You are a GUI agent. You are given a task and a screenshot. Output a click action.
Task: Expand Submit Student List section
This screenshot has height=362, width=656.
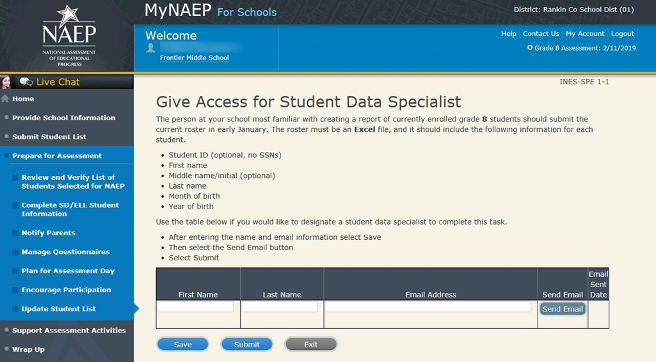tap(49, 136)
